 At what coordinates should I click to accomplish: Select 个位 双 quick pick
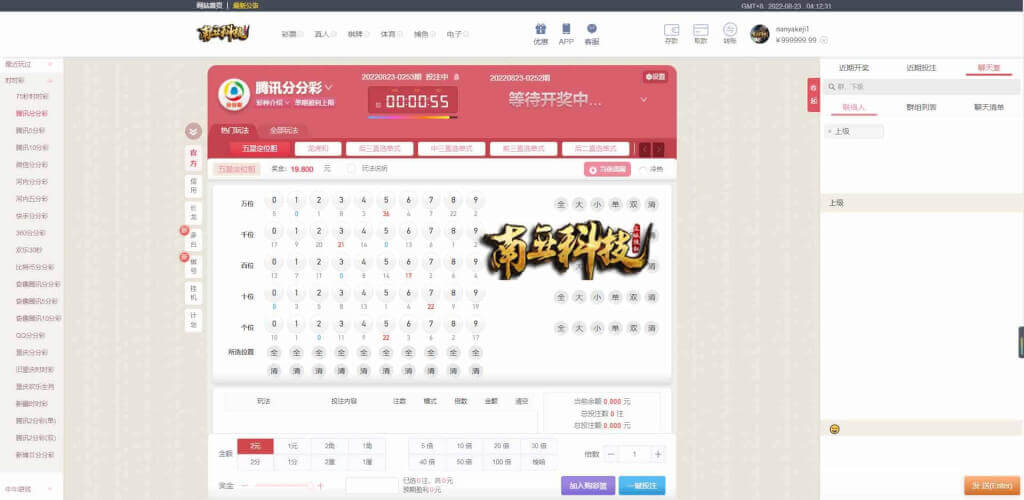[x=633, y=328]
